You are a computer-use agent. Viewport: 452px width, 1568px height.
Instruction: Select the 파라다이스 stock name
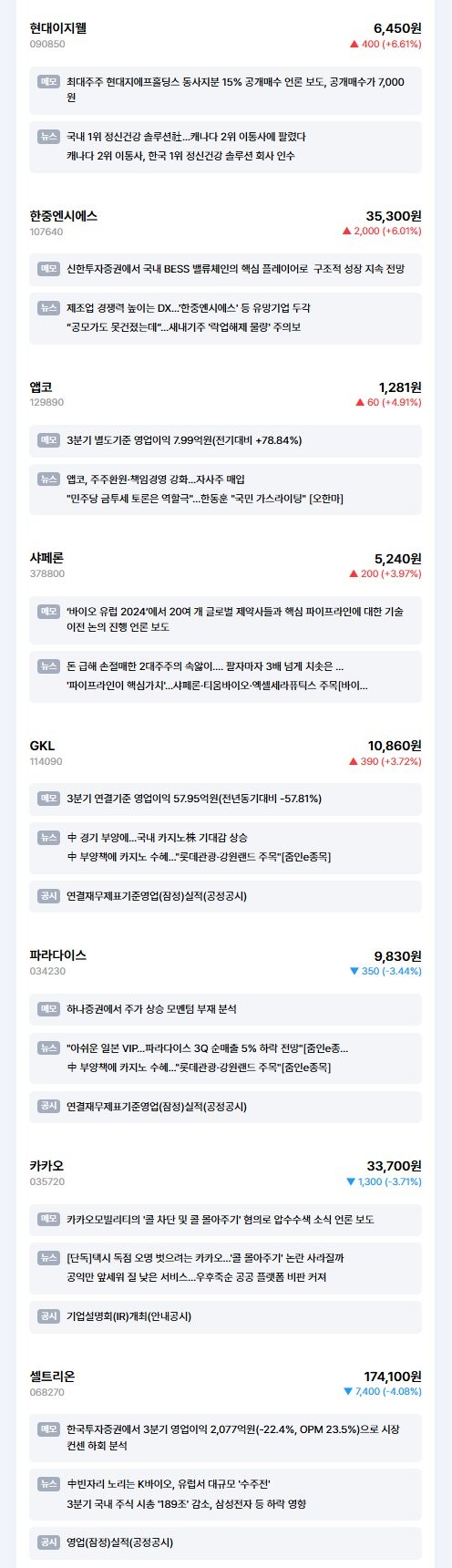(58, 955)
